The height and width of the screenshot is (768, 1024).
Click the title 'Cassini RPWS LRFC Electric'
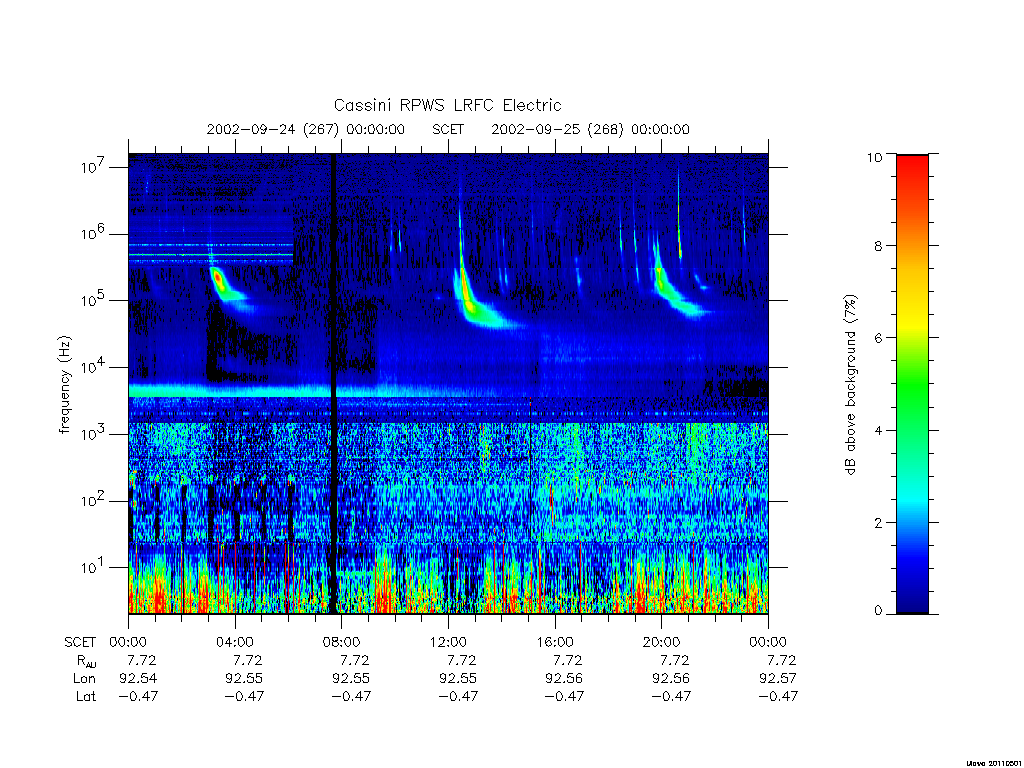447,106
